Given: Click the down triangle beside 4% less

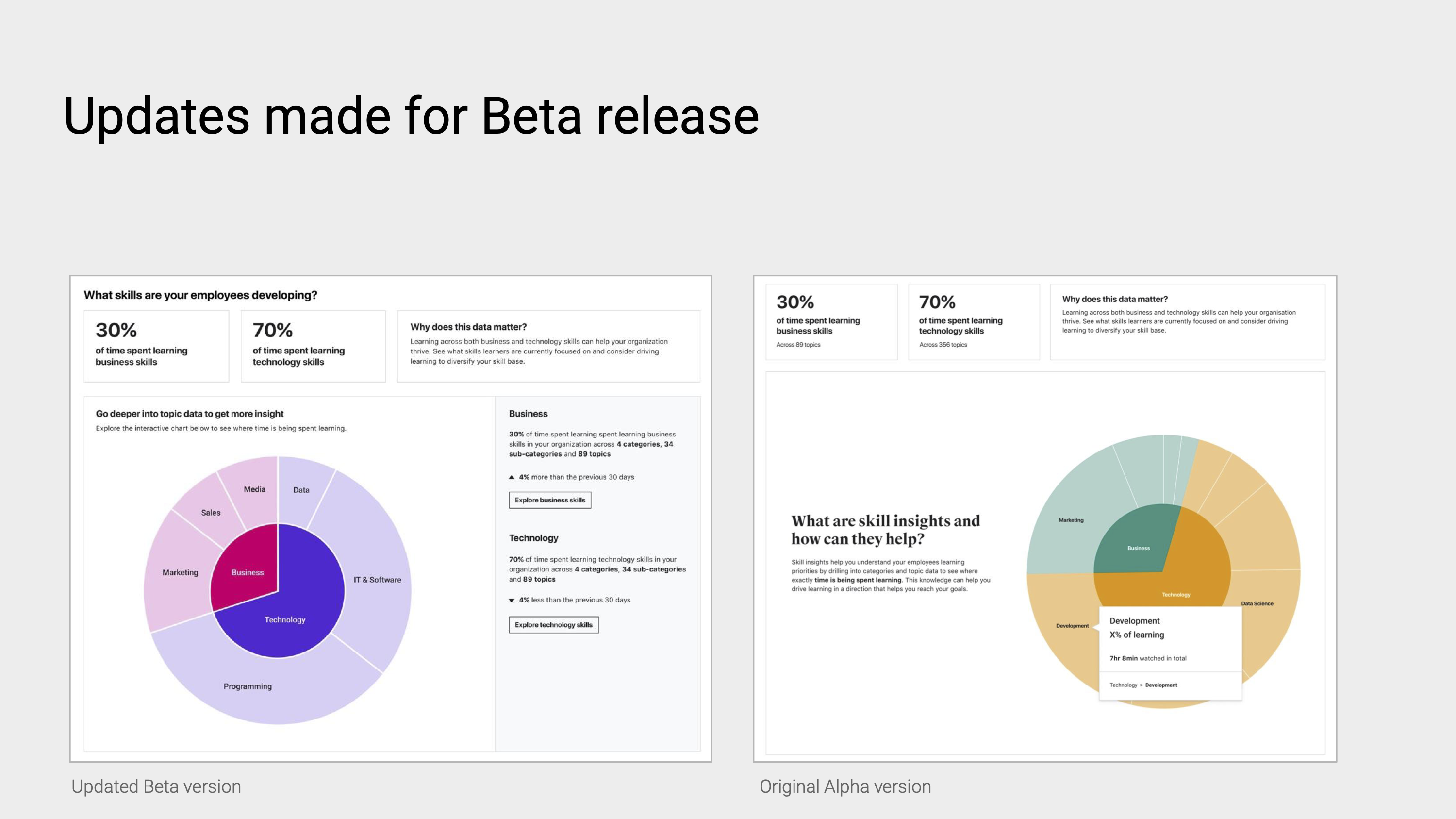Looking at the screenshot, I should click(512, 600).
